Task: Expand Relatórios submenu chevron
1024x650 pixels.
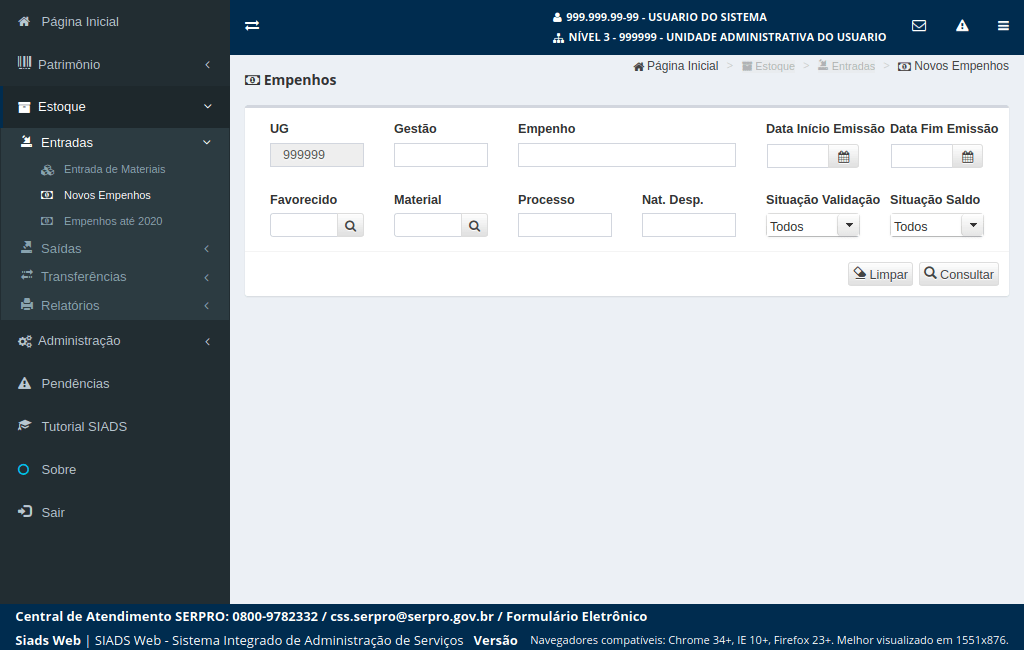Action: 207,306
